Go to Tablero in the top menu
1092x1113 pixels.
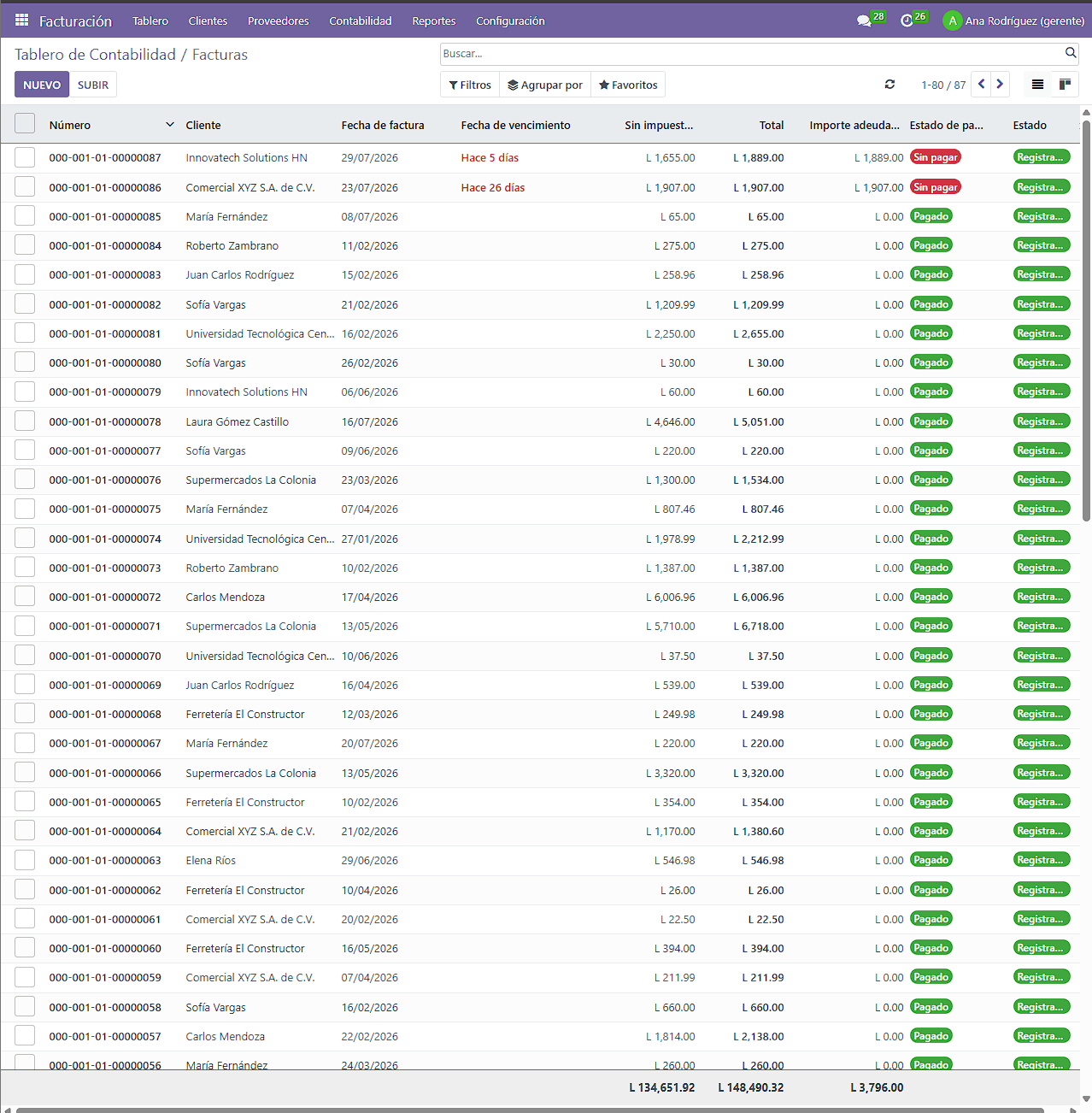click(x=150, y=21)
